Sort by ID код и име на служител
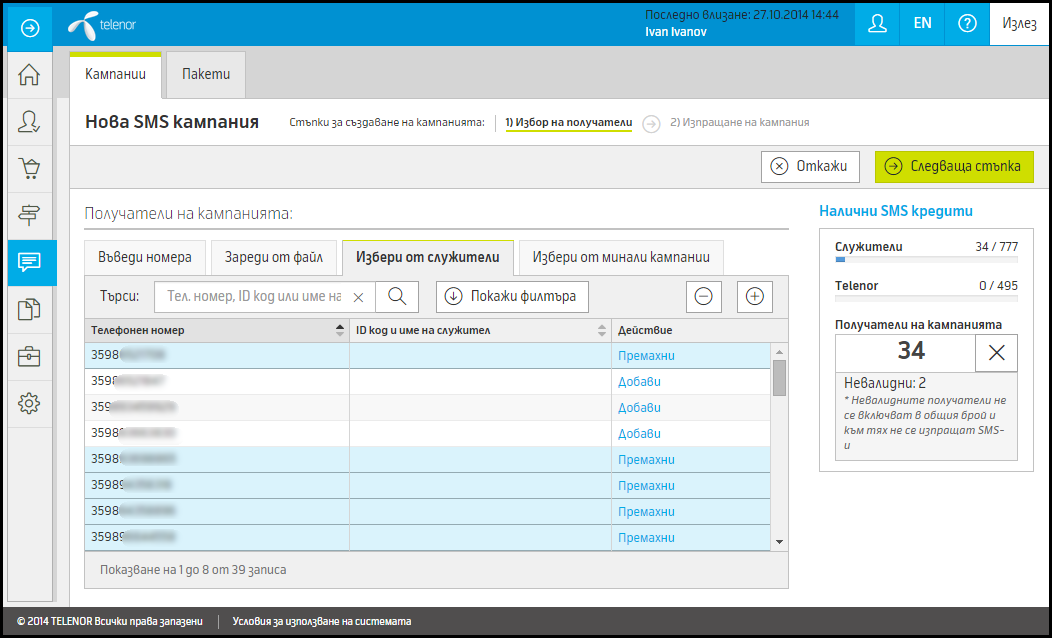This screenshot has height=638, width=1052. [480, 330]
